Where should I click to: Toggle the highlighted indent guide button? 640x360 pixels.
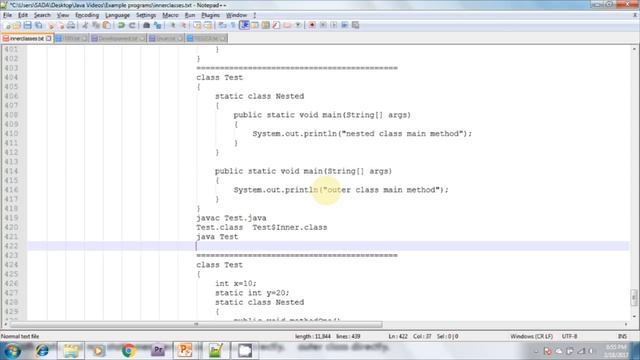click(x=244, y=25)
